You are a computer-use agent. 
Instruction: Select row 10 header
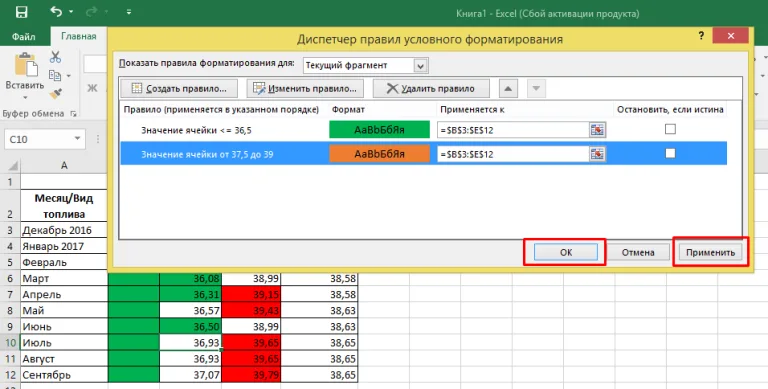pyautogui.click(x=10, y=343)
